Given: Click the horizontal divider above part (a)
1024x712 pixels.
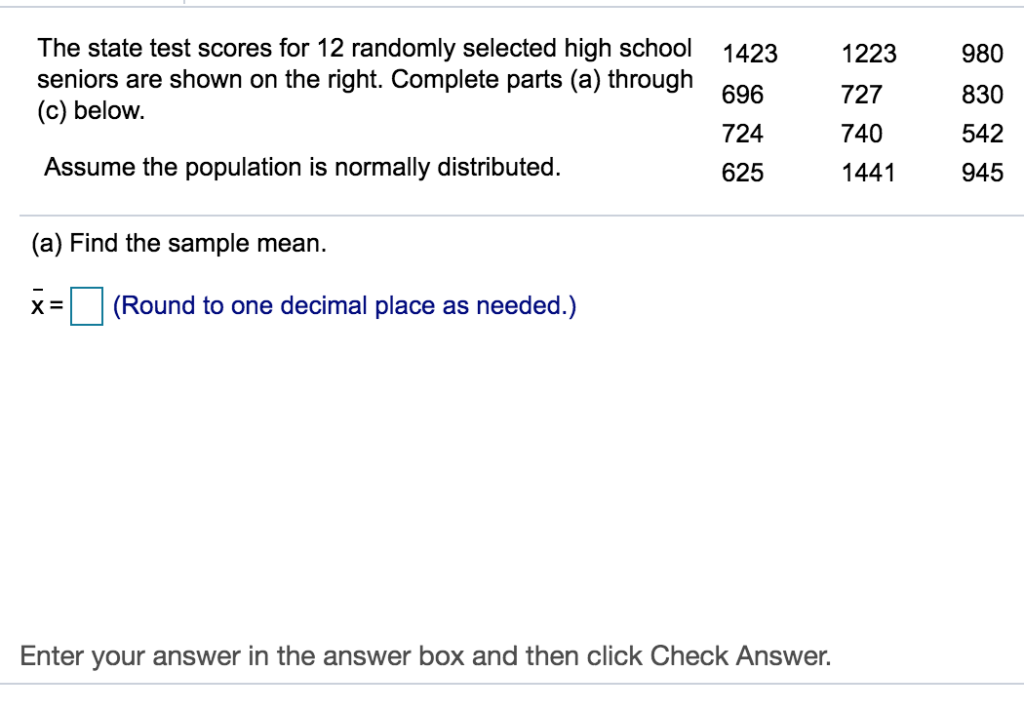Looking at the screenshot, I should coord(512,212).
